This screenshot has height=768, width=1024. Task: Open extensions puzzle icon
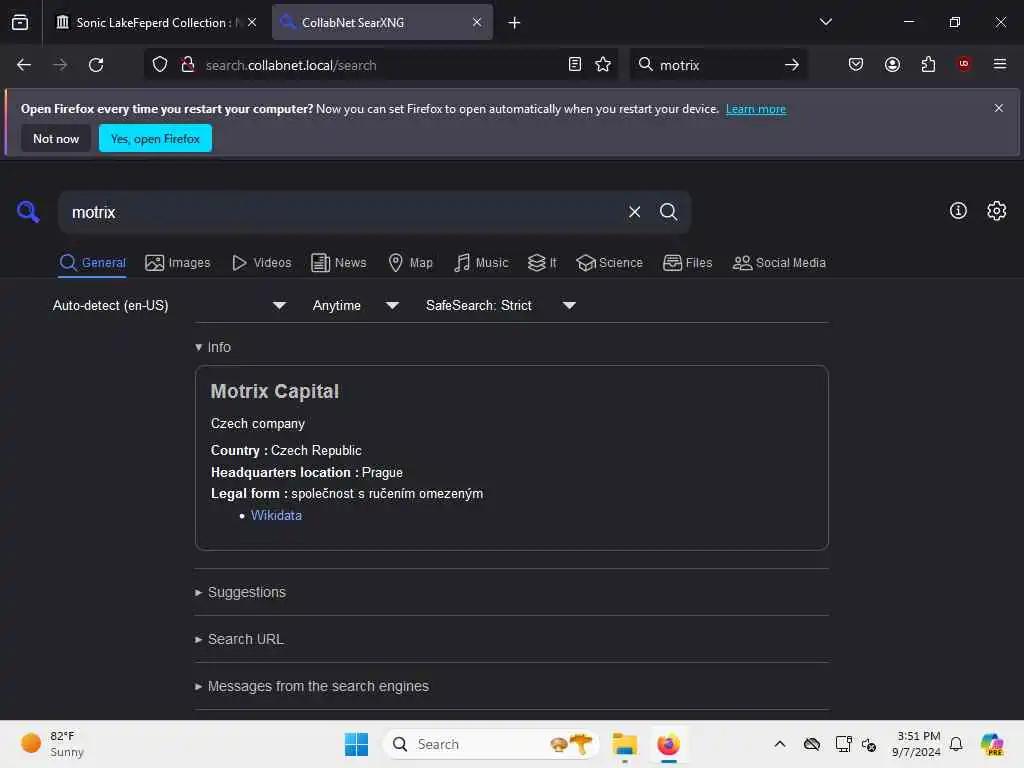[928, 64]
